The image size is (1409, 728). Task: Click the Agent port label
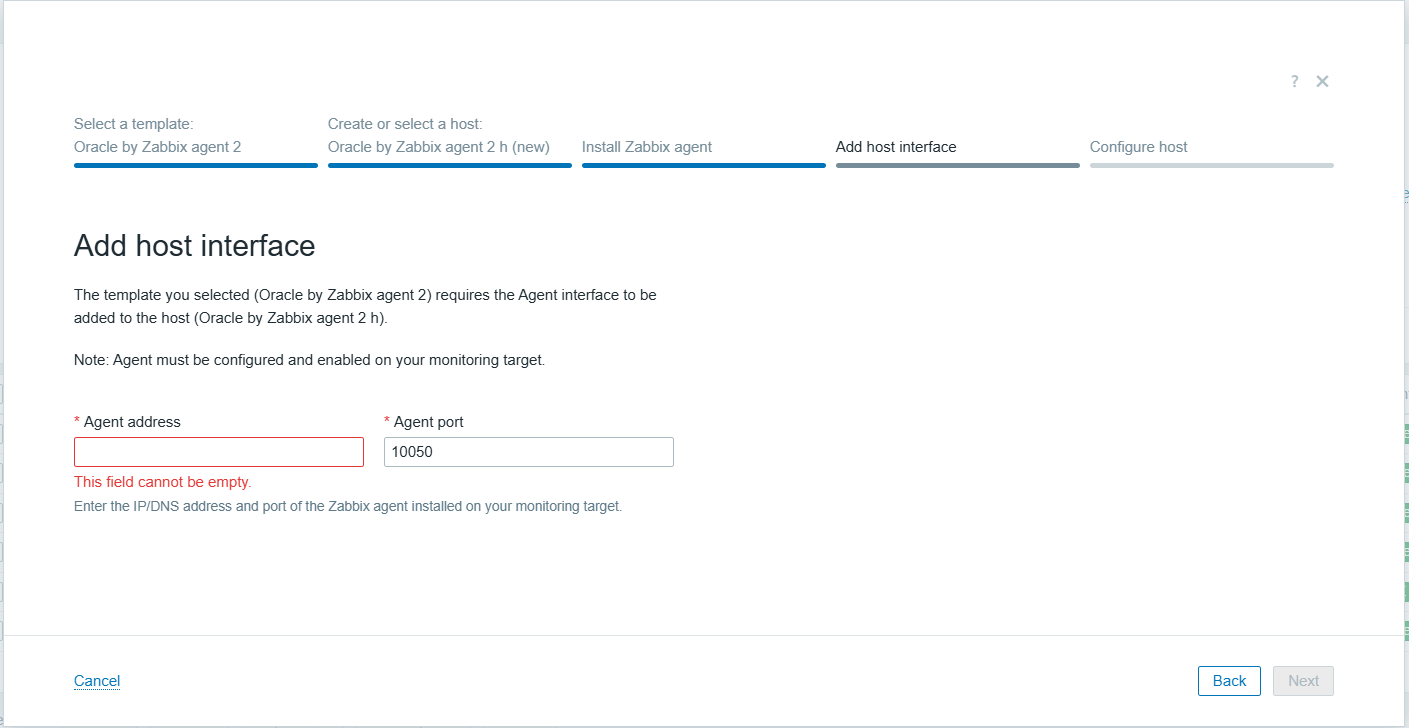coord(429,422)
